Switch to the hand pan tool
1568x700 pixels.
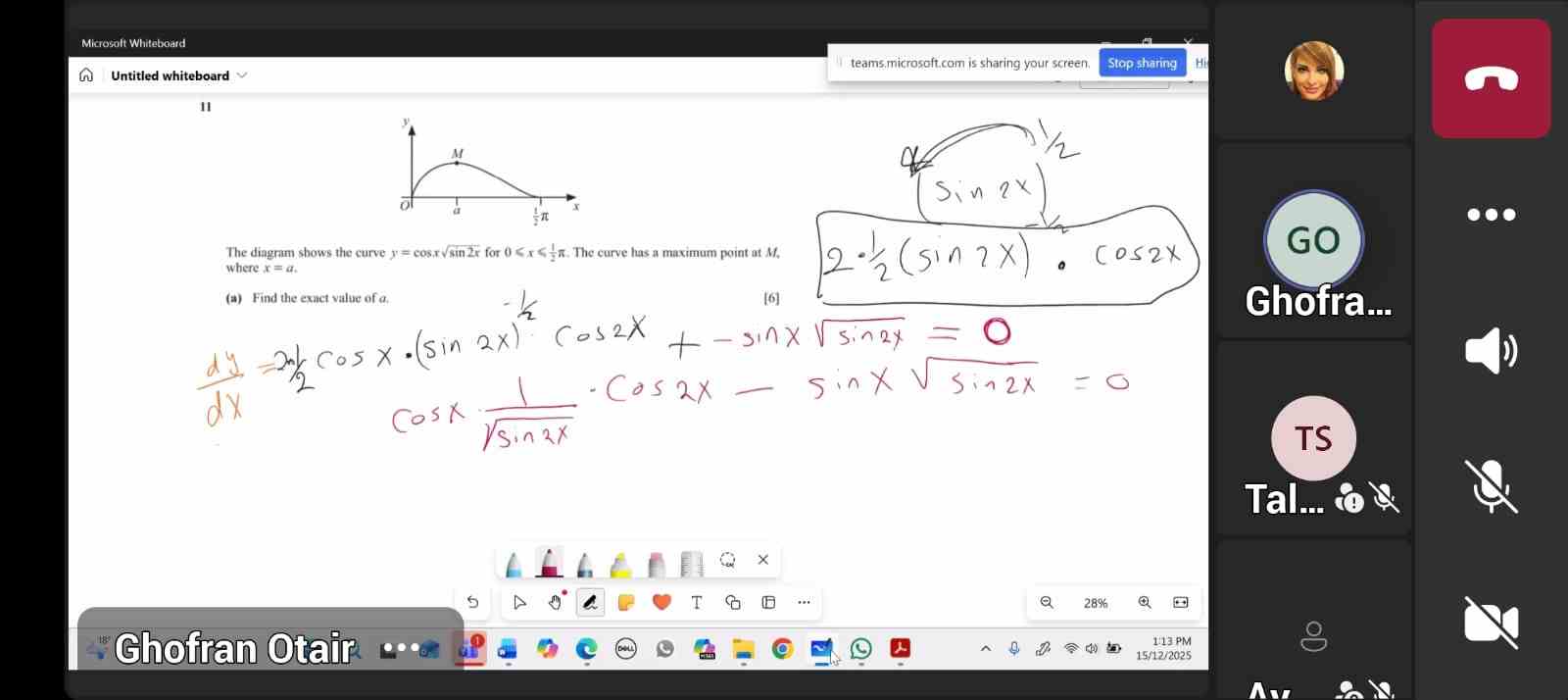pyautogui.click(x=555, y=602)
